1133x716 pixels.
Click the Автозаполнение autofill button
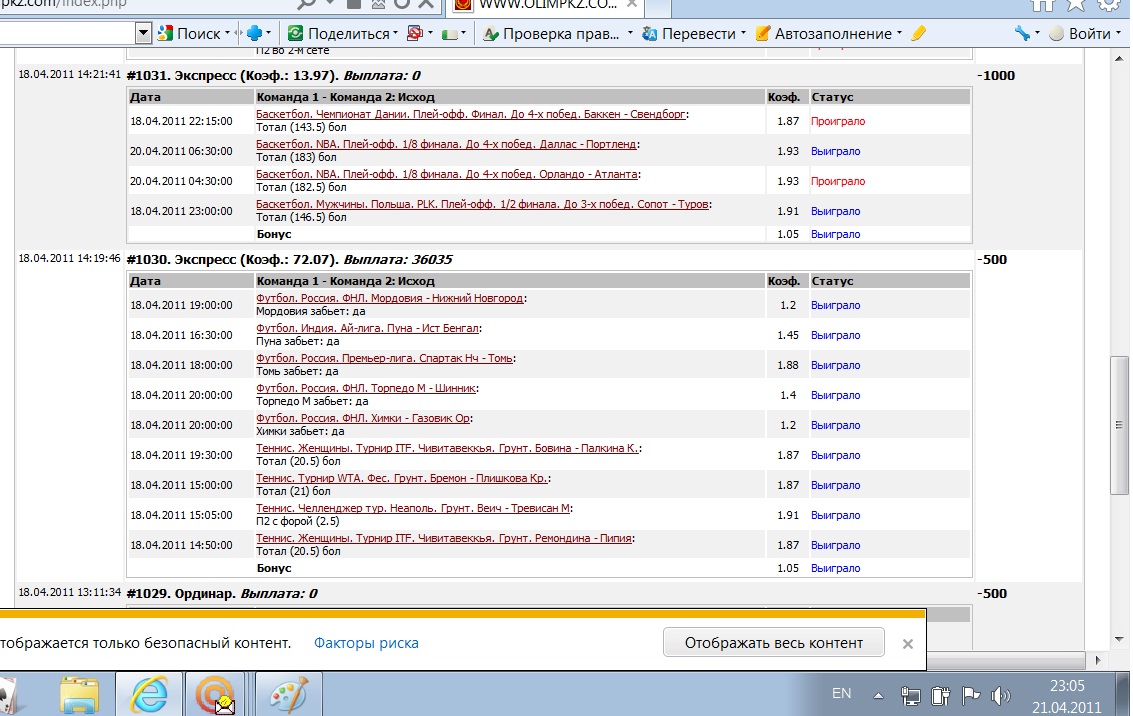tap(823, 33)
